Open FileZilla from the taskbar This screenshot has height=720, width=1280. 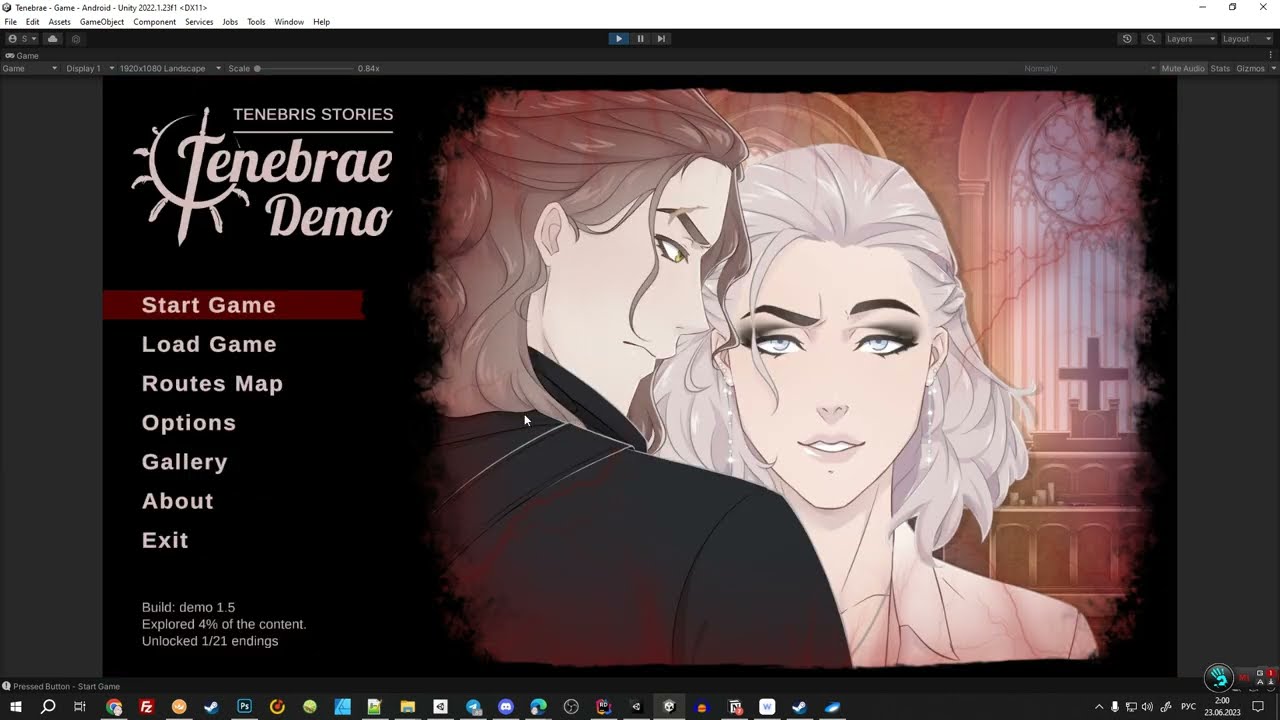click(x=146, y=707)
